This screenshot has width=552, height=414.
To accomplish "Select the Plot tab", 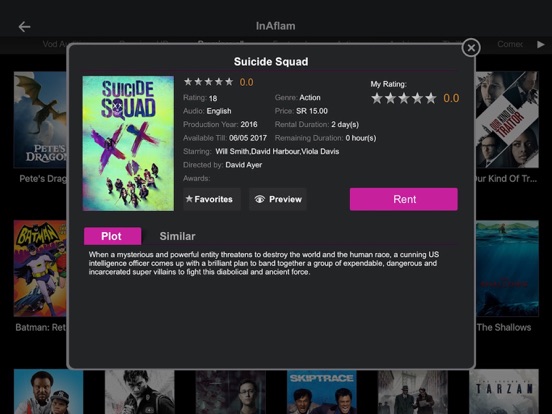I will point(113,236).
